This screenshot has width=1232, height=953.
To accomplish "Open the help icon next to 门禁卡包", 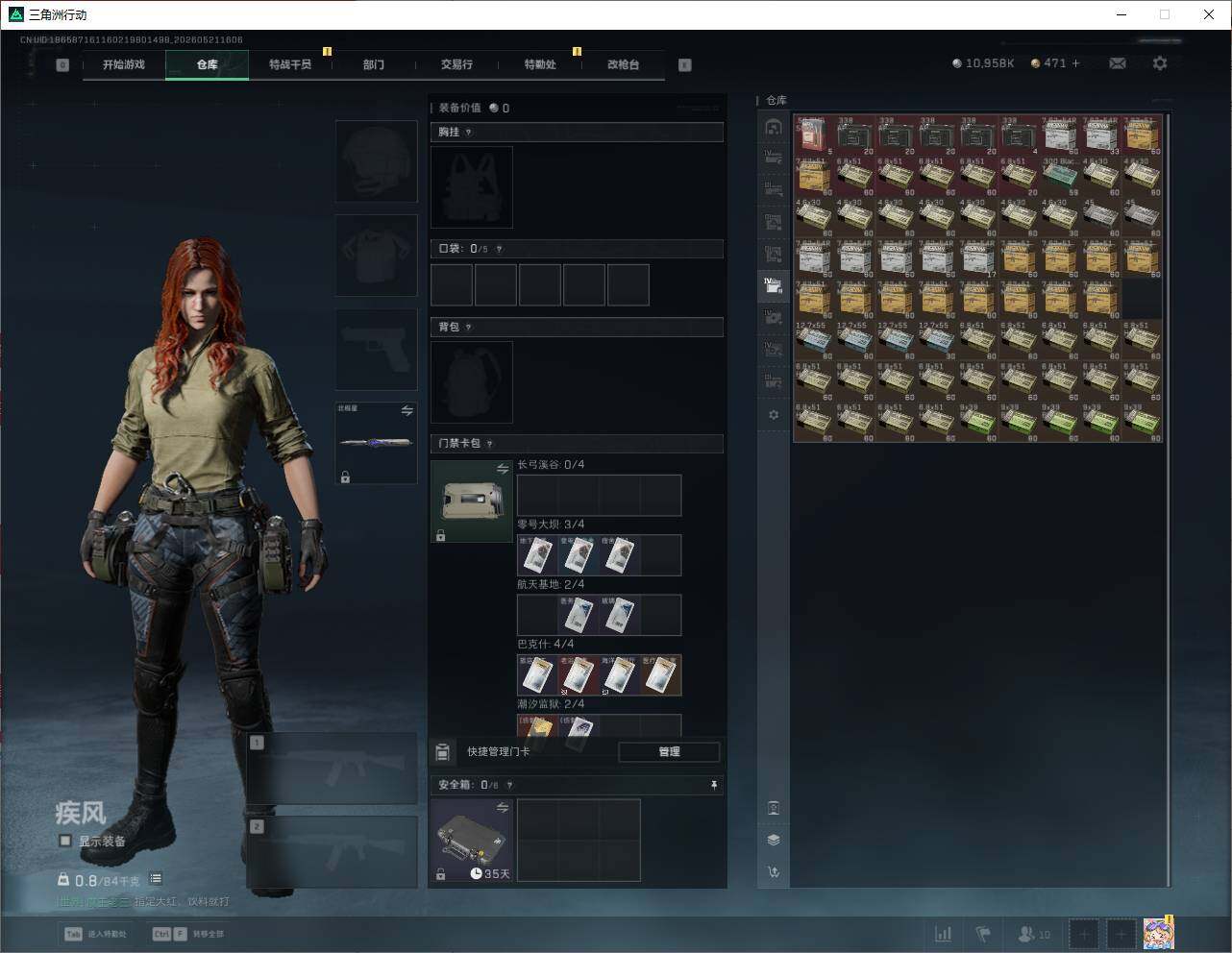I will coord(490,444).
